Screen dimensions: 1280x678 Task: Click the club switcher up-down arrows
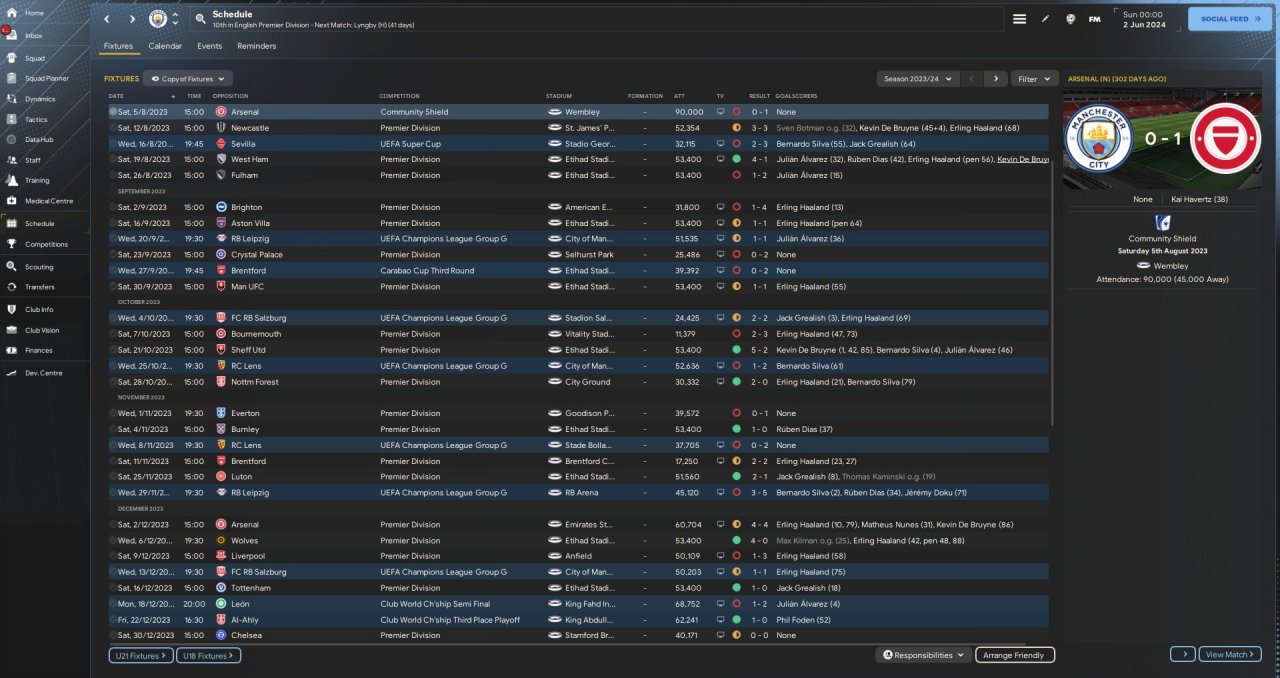176,19
